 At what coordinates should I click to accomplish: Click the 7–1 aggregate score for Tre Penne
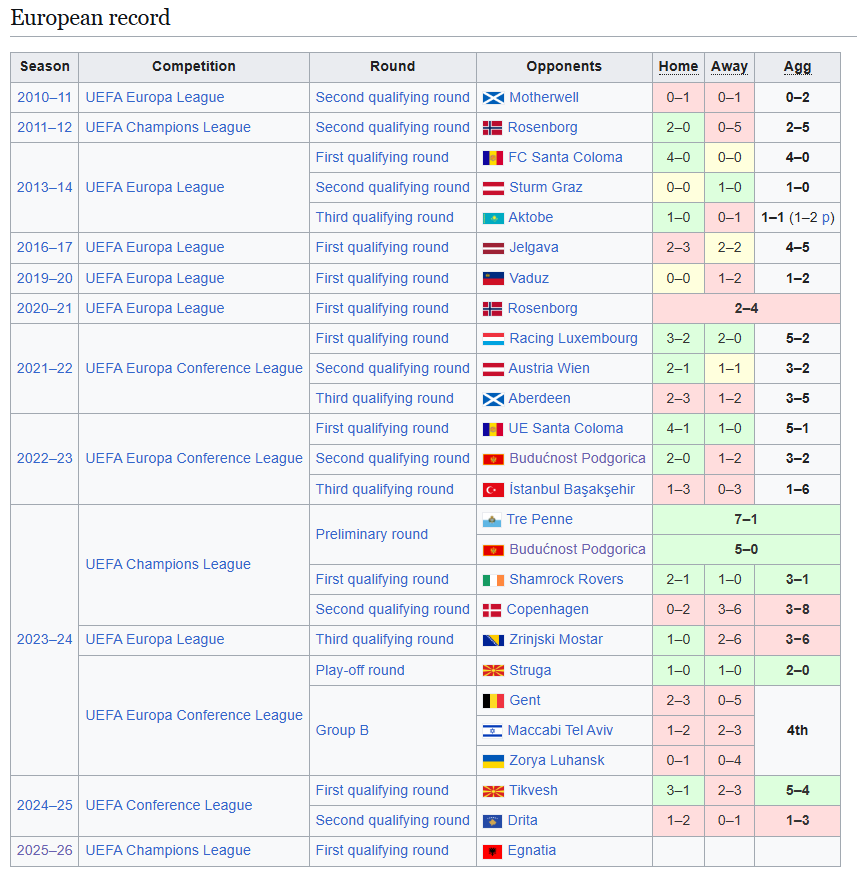(746, 519)
